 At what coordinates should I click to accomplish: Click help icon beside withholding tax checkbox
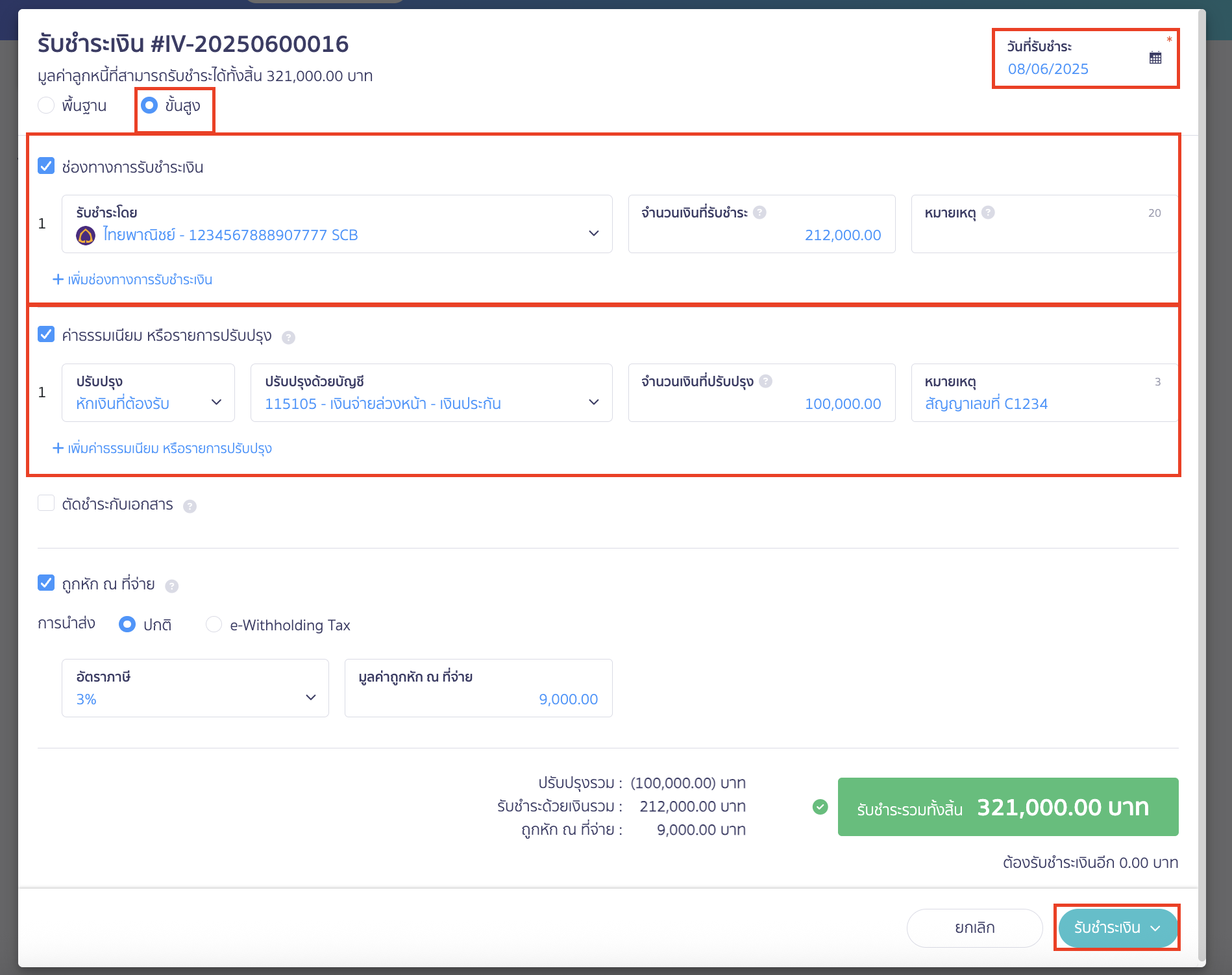pyautogui.click(x=171, y=586)
